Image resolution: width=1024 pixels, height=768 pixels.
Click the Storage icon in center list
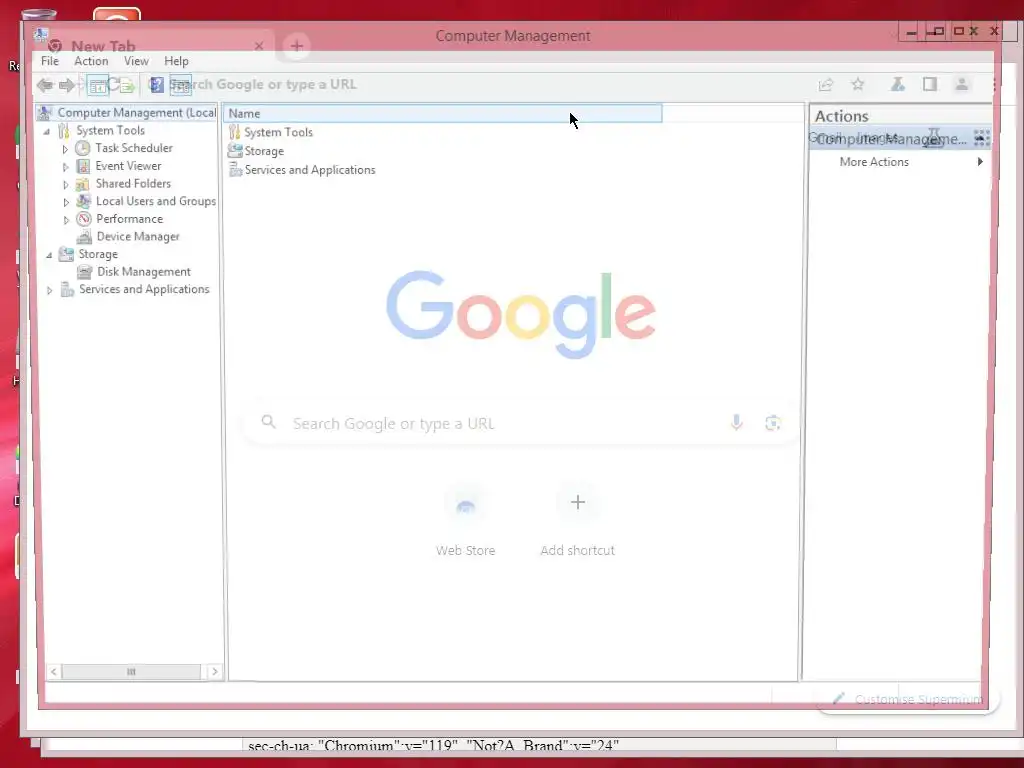[234, 151]
